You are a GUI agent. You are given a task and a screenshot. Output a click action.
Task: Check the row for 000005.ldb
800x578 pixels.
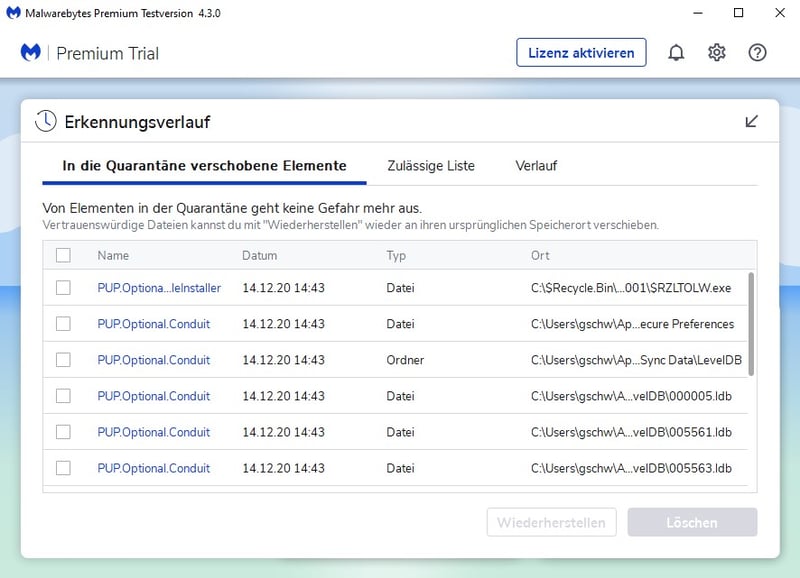point(63,396)
